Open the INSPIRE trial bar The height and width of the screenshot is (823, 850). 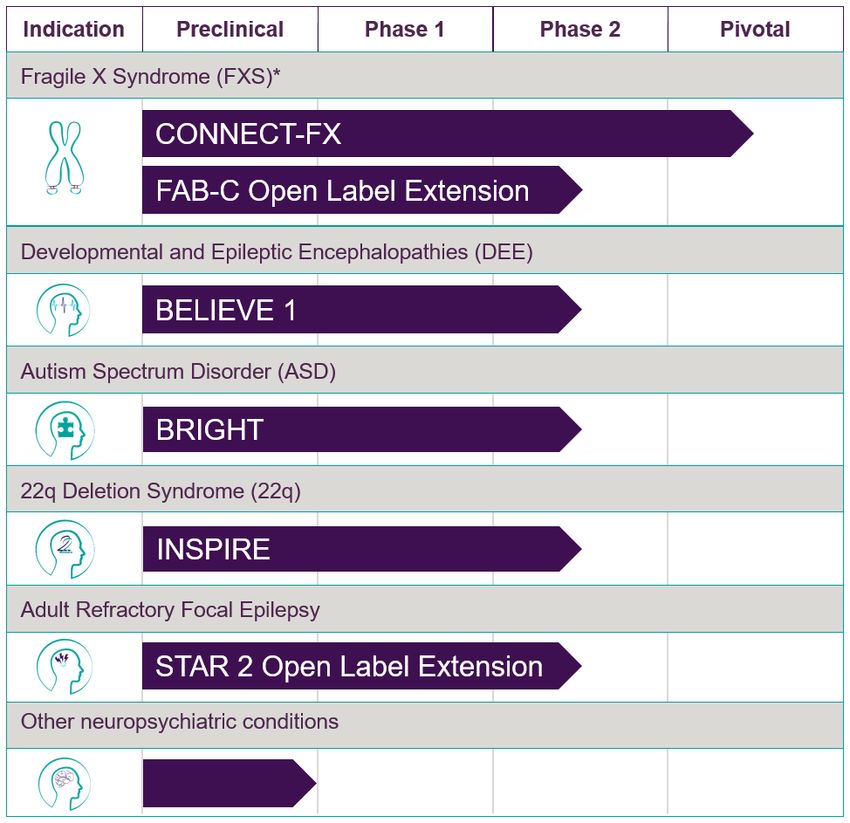362,549
